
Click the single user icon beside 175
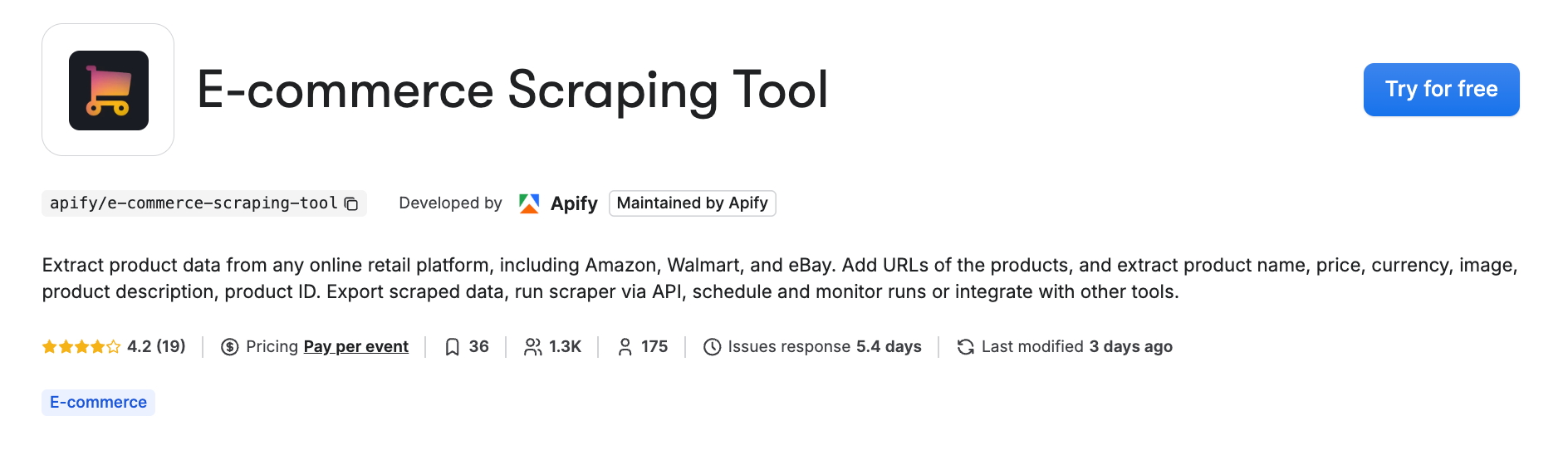[625, 347]
